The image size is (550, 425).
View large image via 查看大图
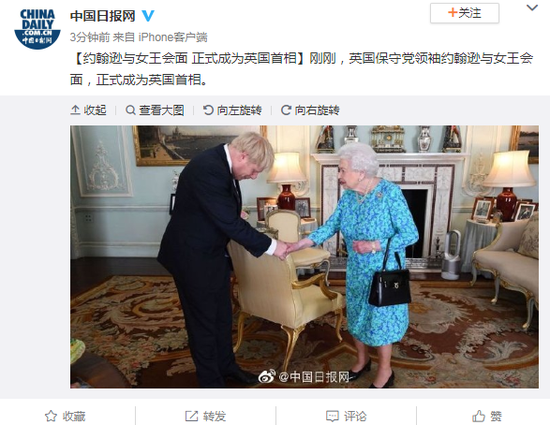[155, 110]
